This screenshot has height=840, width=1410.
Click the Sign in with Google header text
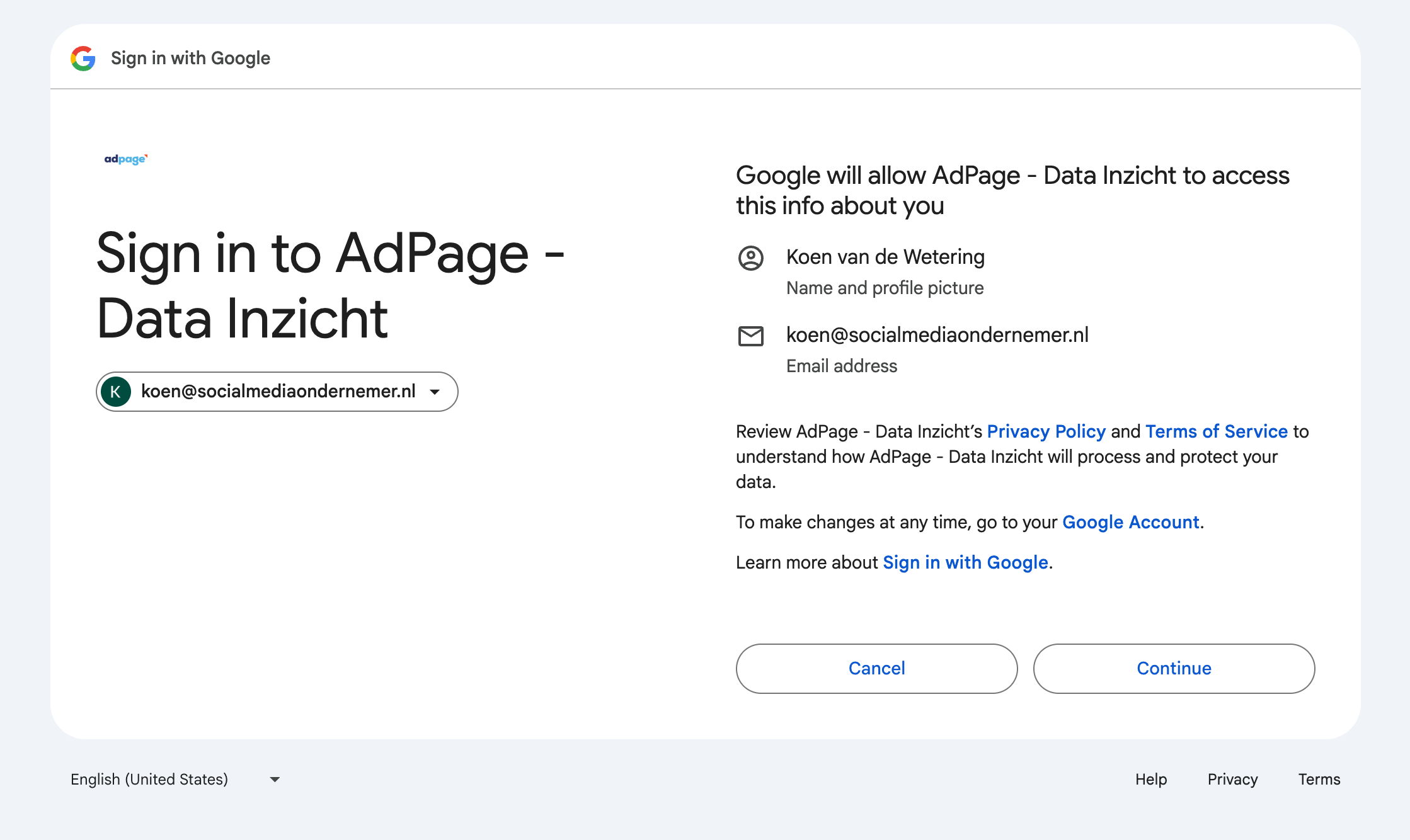(190, 58)
